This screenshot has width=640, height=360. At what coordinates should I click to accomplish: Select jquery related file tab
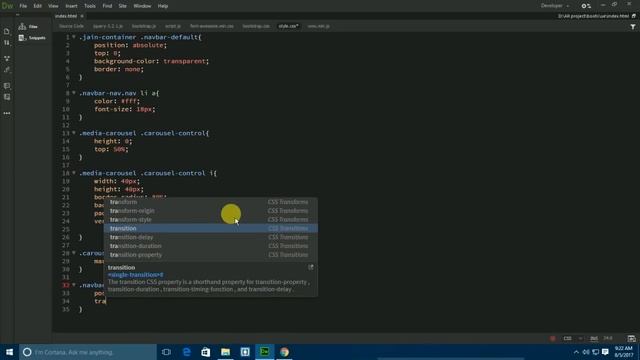point(108,26)
